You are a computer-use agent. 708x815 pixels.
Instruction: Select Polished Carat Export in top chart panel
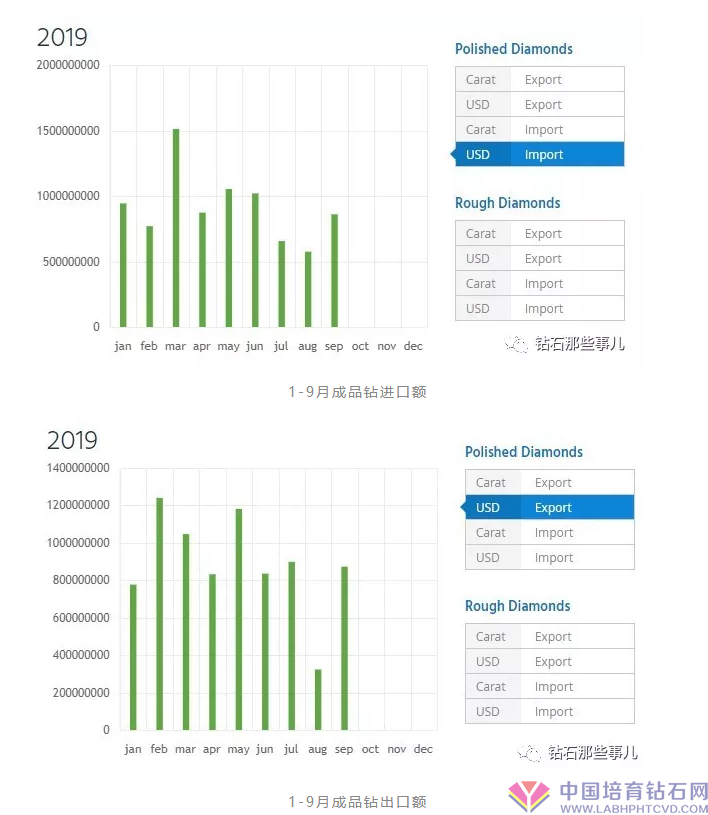coord(540,80)
